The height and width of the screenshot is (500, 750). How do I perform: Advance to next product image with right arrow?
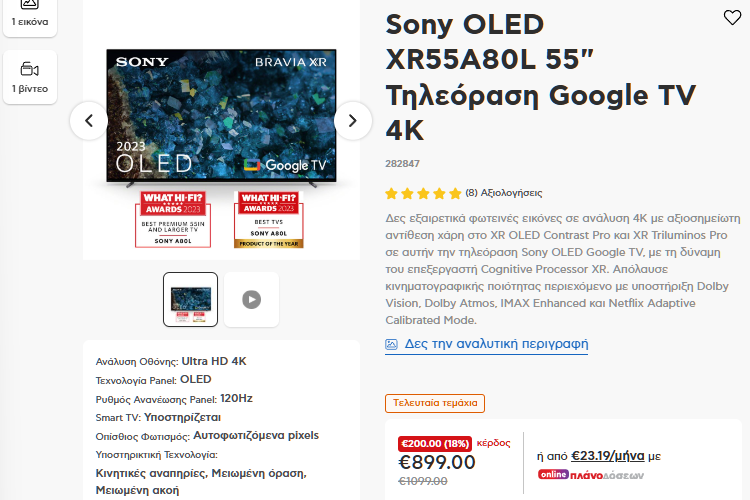(352, 121)
